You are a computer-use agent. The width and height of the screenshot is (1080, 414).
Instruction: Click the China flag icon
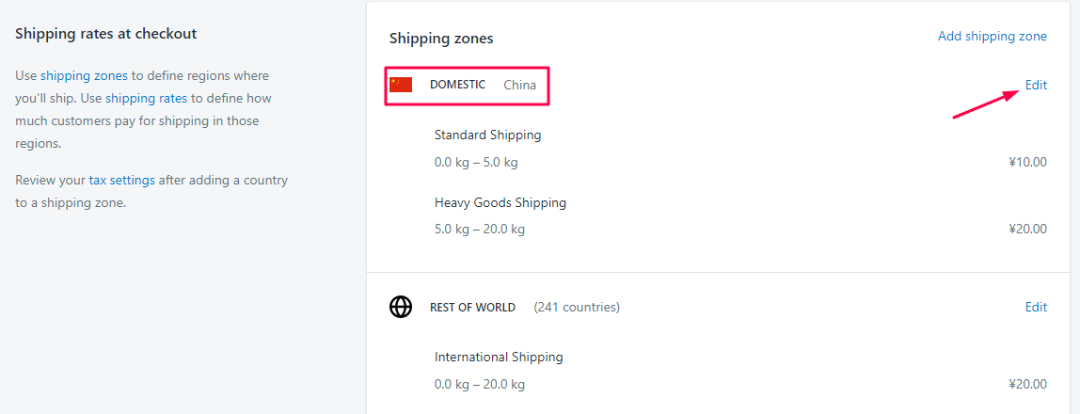[x=401, y=85]
